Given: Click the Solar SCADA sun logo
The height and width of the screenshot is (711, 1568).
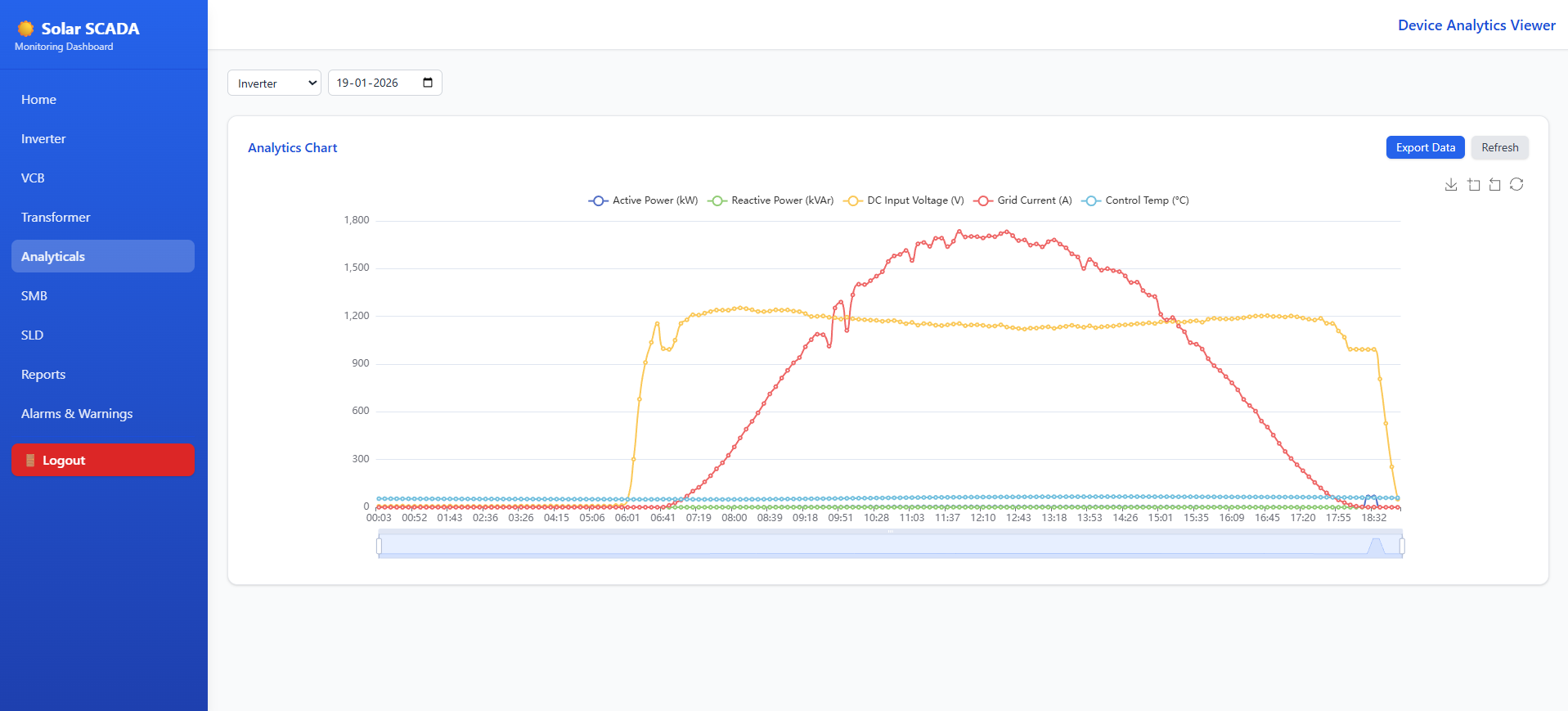Looking at the screenshot, I should 26,29.
